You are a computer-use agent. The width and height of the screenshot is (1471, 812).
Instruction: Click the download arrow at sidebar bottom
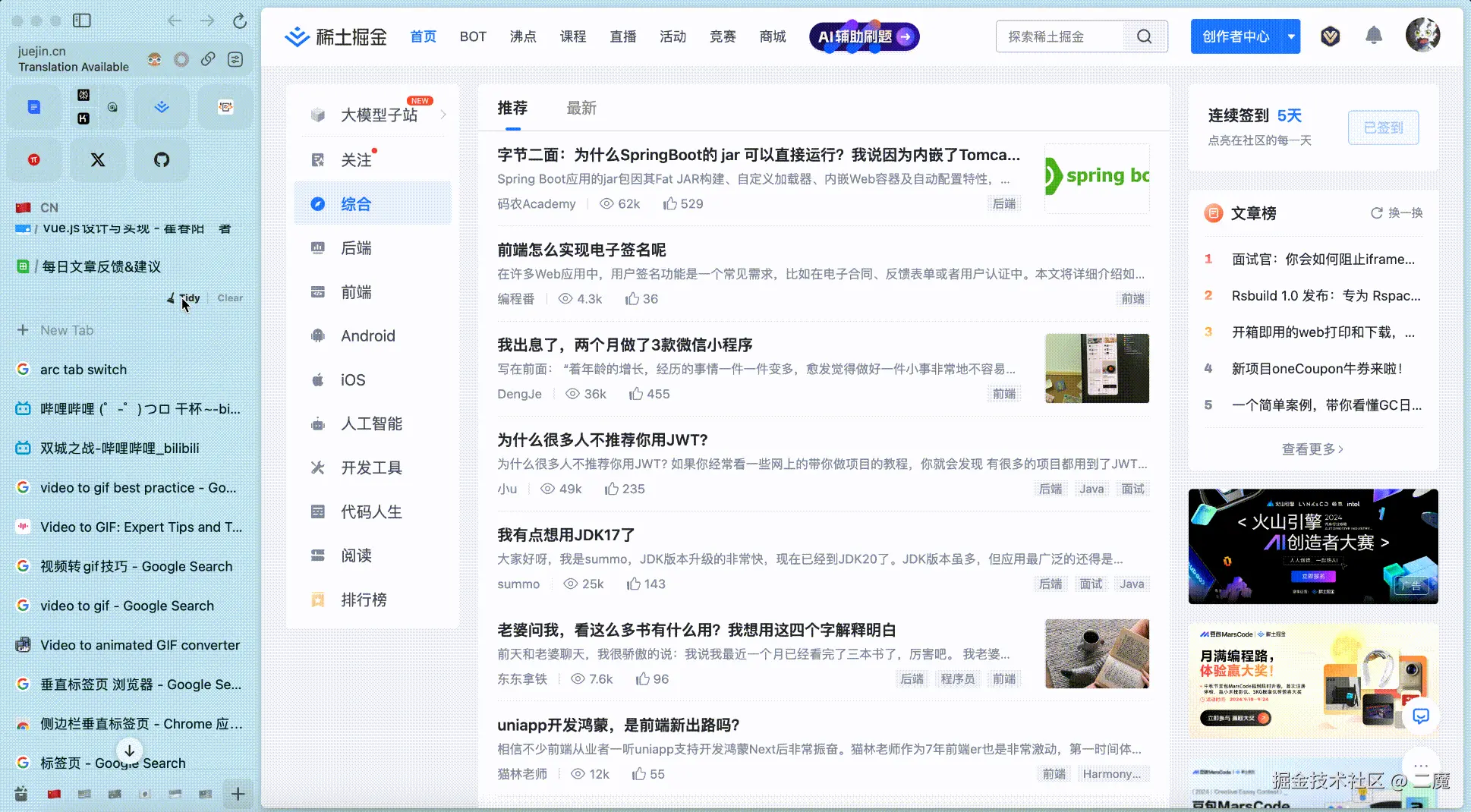[x=130, y=751]
